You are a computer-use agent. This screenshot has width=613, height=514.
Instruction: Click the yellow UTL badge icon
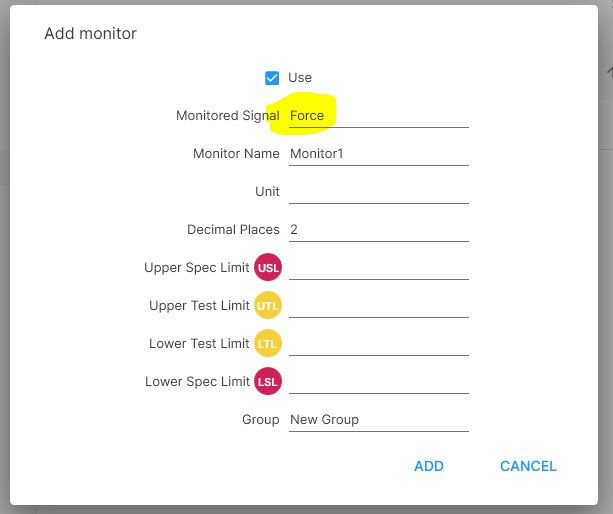coord(268,306)
